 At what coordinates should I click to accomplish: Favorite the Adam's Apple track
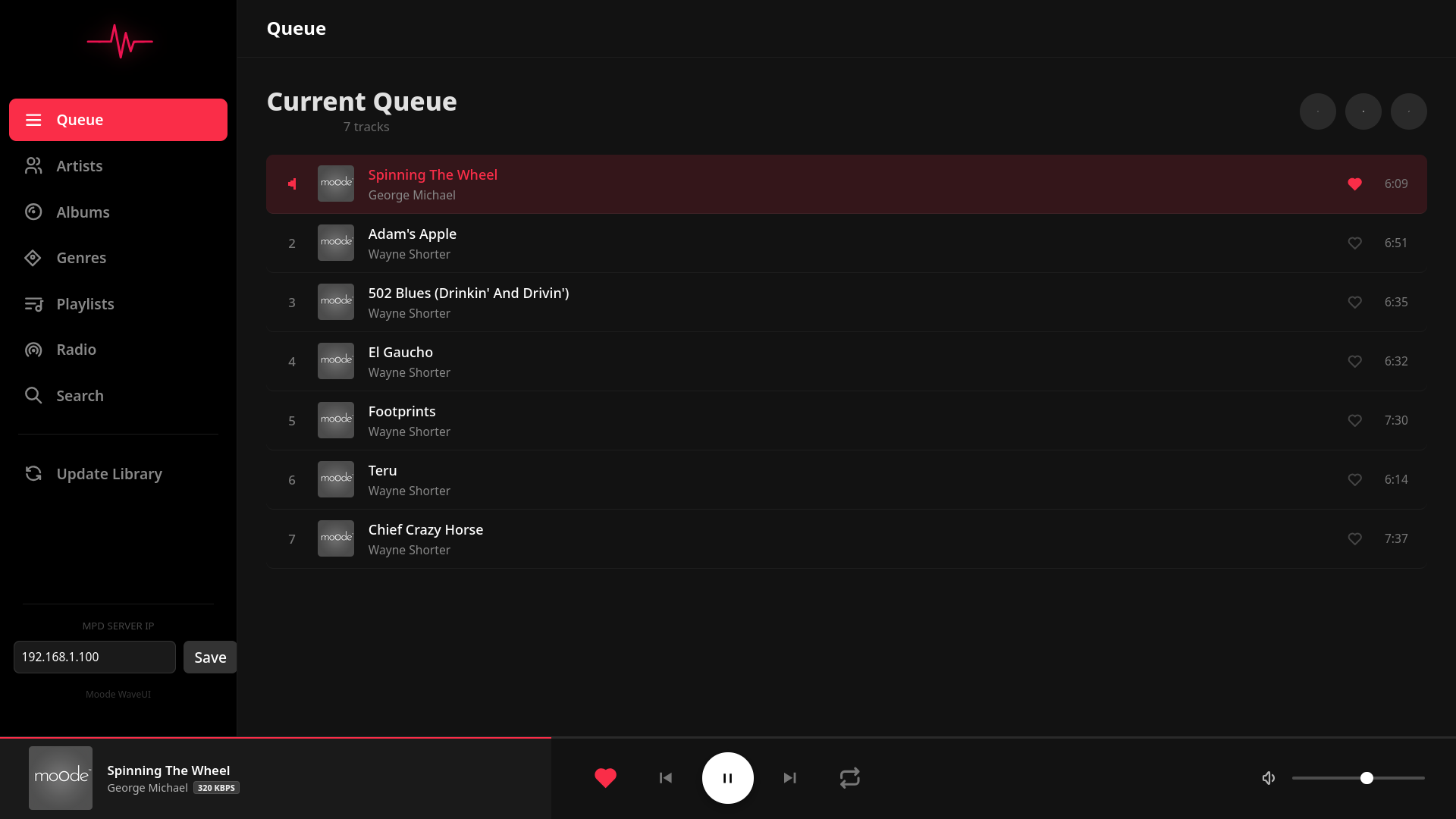point(1354,243)
